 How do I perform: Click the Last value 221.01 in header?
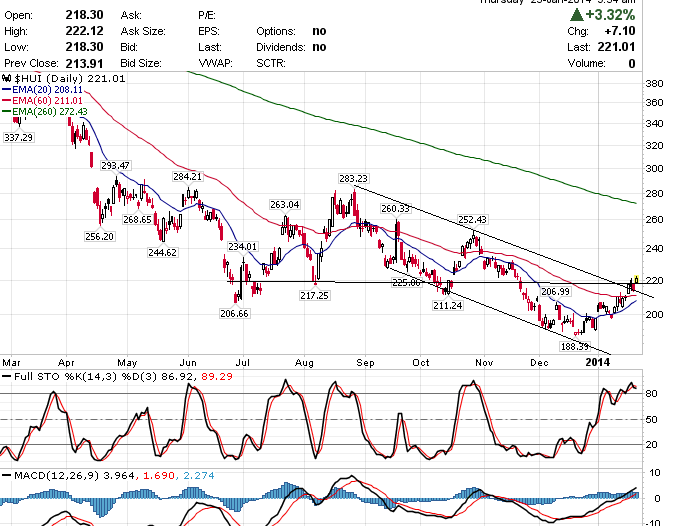point(617,47)
